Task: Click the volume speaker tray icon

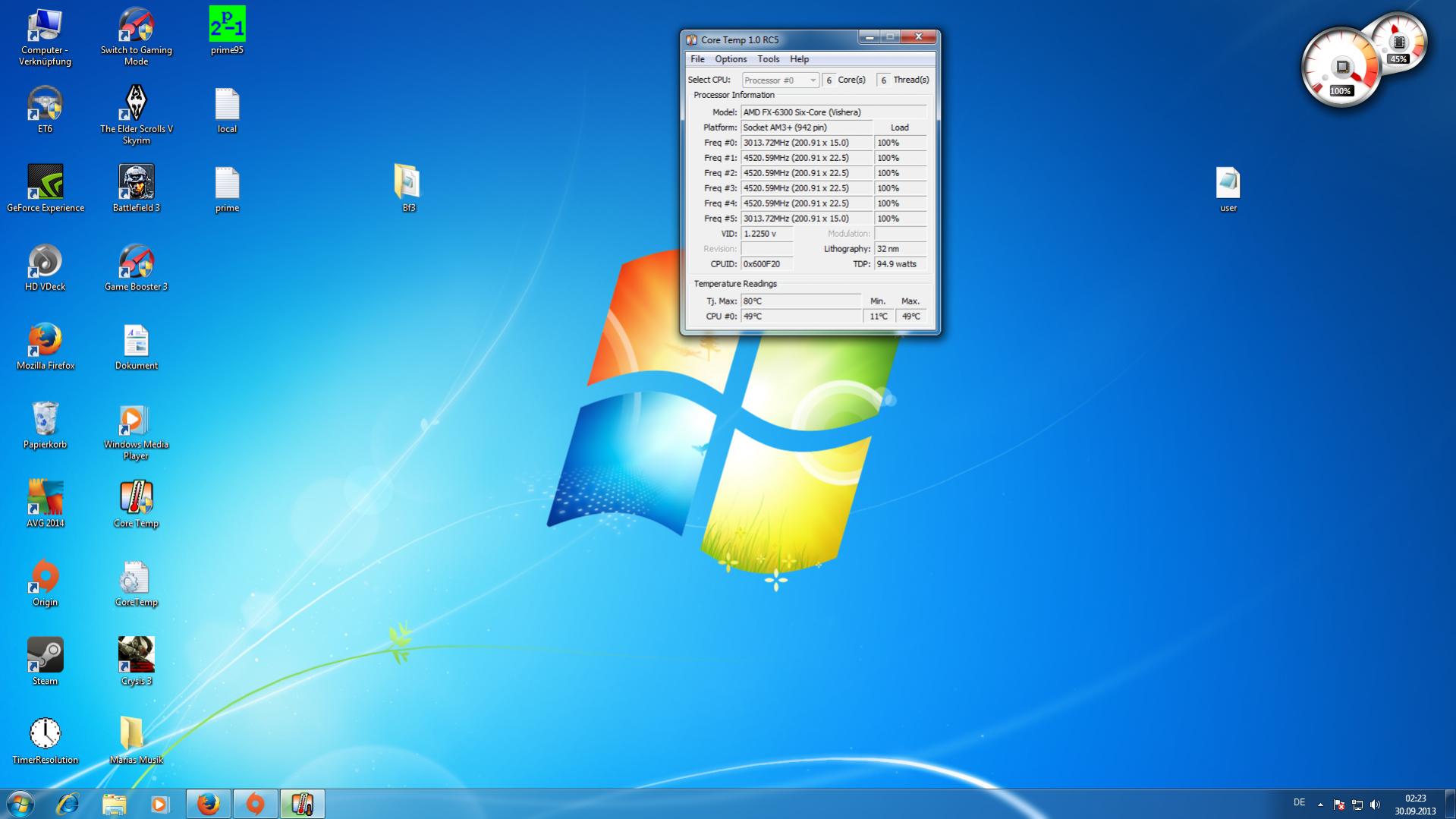Action: (1376, 805)
